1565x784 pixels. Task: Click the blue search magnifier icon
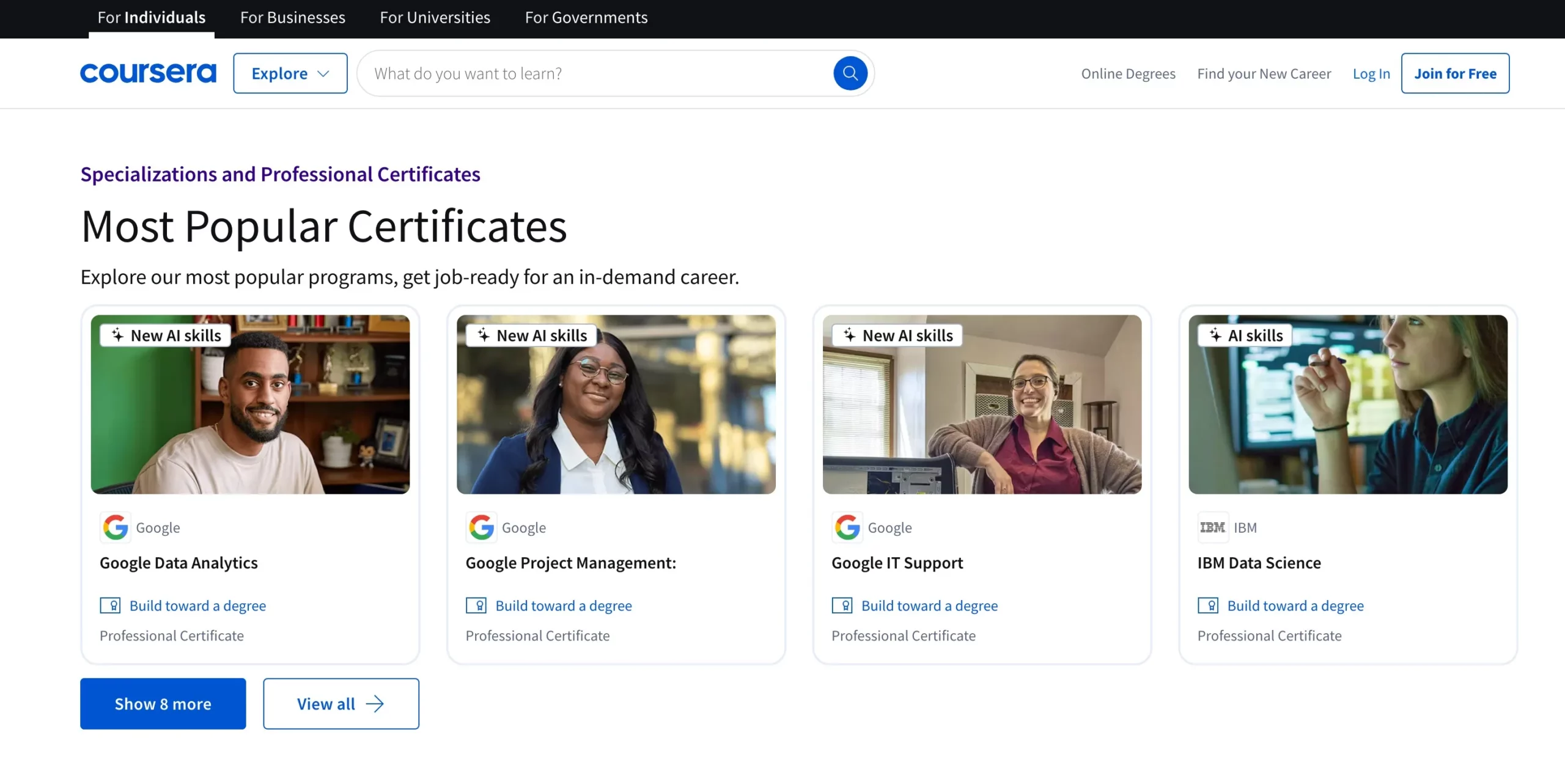tap(850, 73)
